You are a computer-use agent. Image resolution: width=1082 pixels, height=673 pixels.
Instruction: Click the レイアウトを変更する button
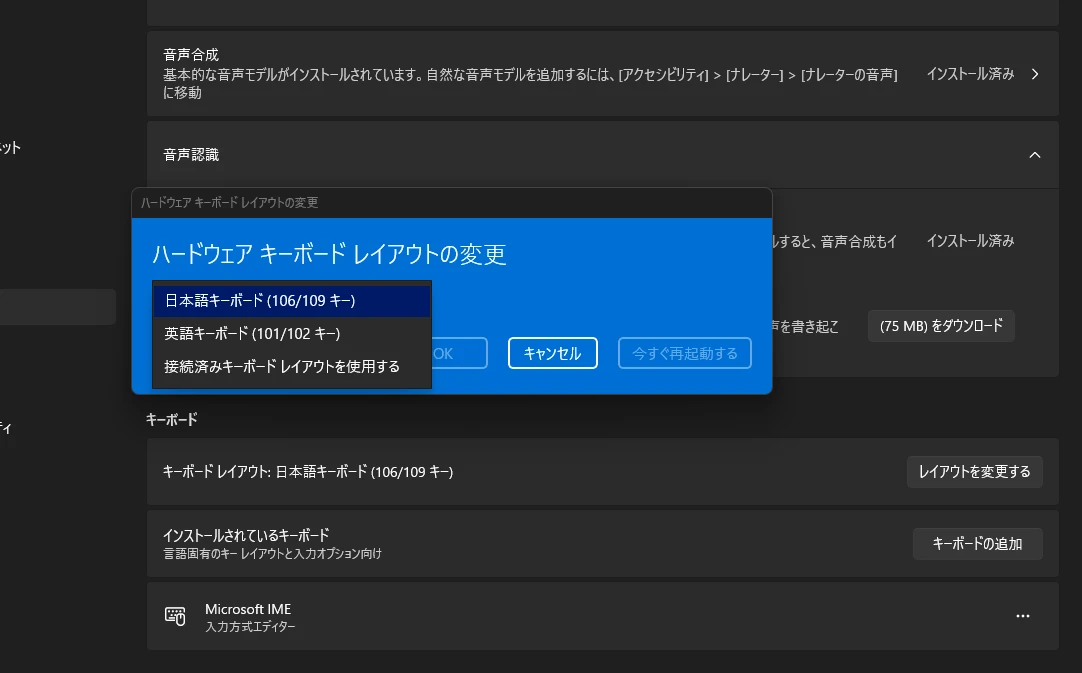pos(974,471)
